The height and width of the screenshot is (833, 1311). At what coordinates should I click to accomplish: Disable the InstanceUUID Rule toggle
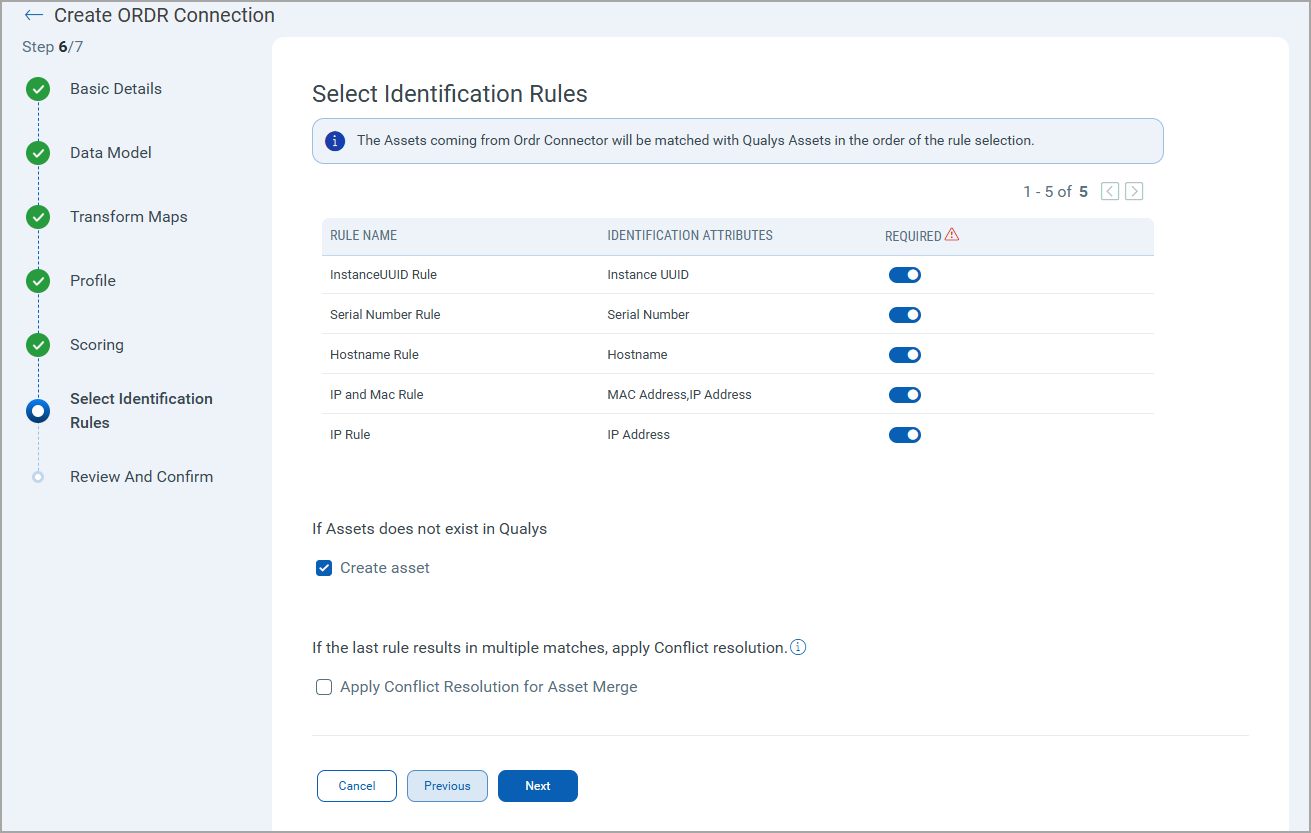(904, 274)
